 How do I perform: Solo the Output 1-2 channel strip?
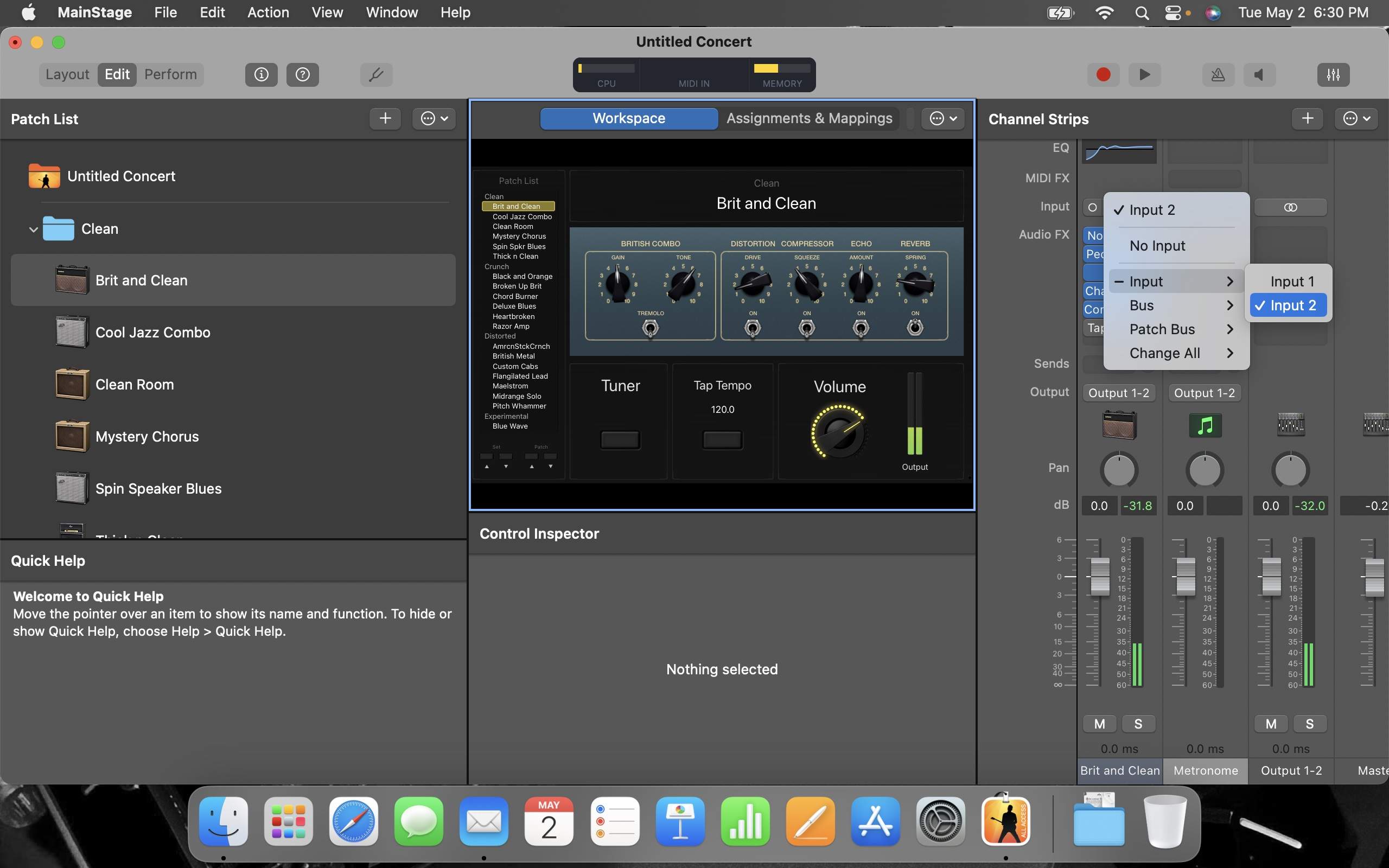(1310, 724)
